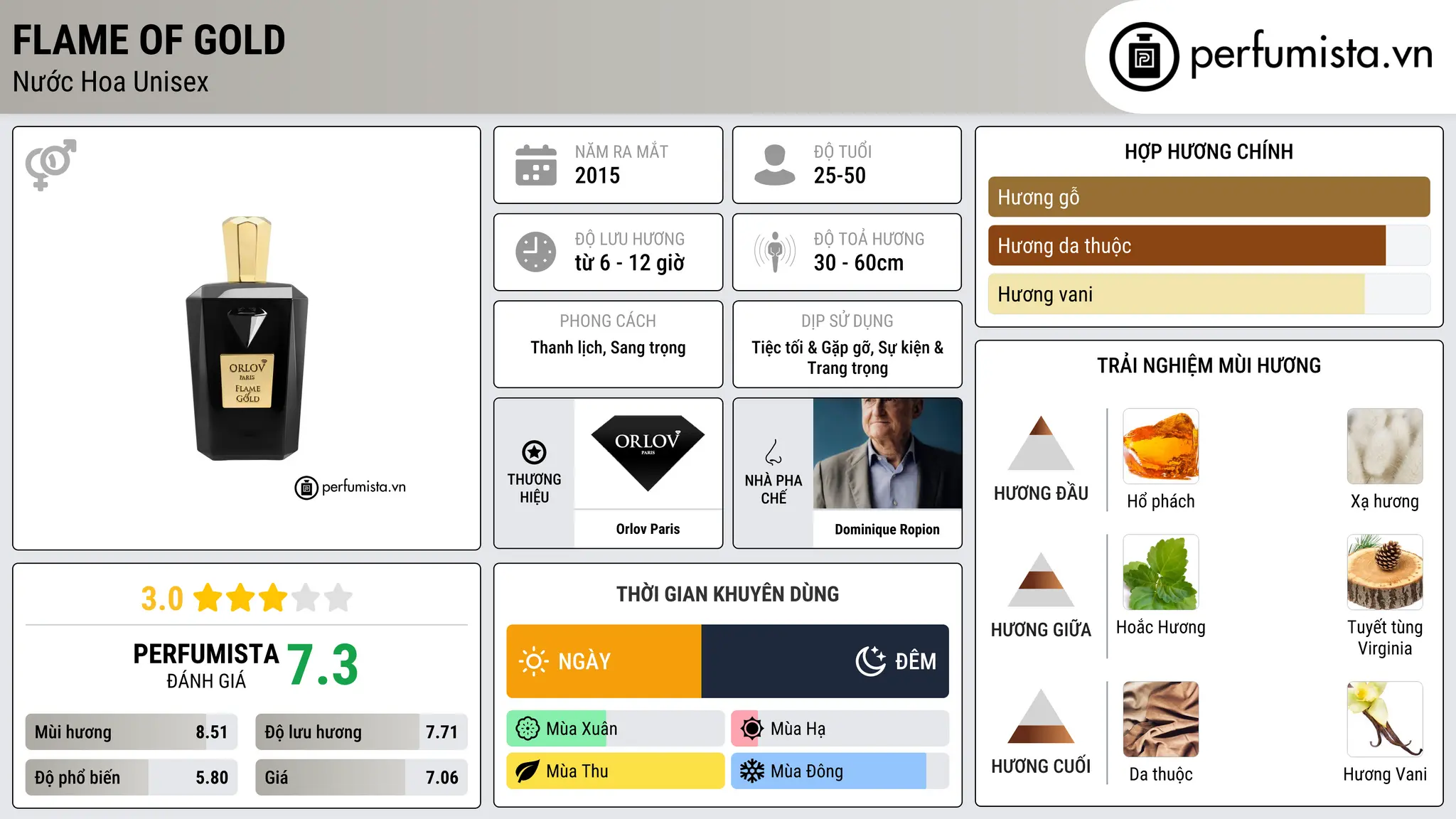Click the 3.0 star rating number
Image resolution: width=1456 pixels, height=819 pixels.
(162, 599)
